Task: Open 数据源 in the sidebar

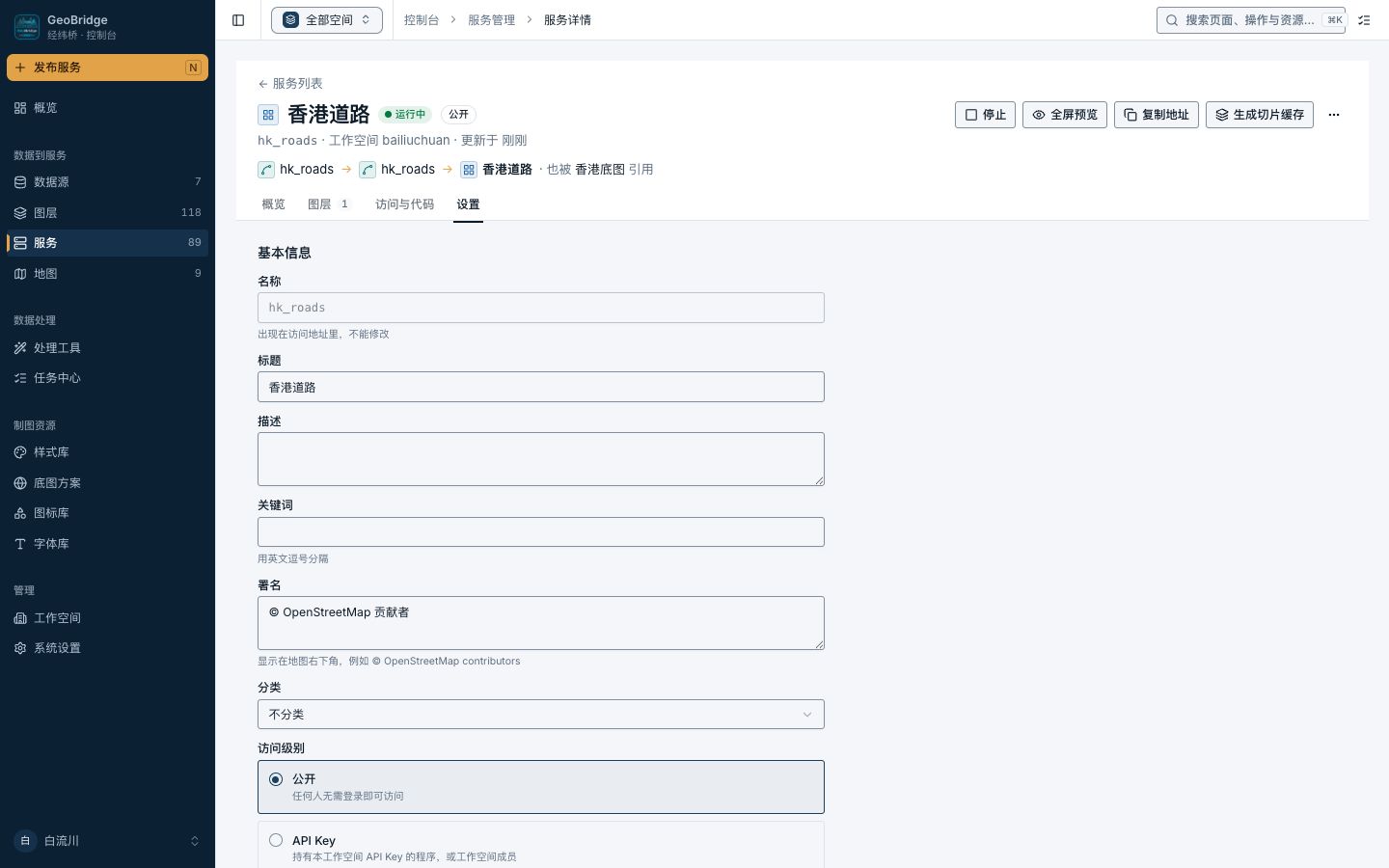Action: click(107, 182)
